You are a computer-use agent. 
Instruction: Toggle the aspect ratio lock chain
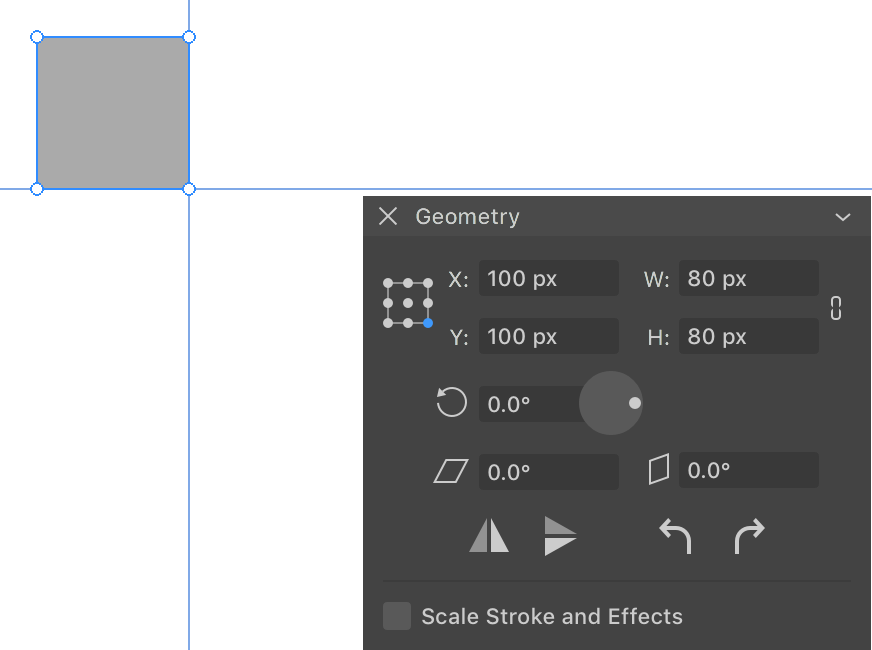(x=836, y=308)
